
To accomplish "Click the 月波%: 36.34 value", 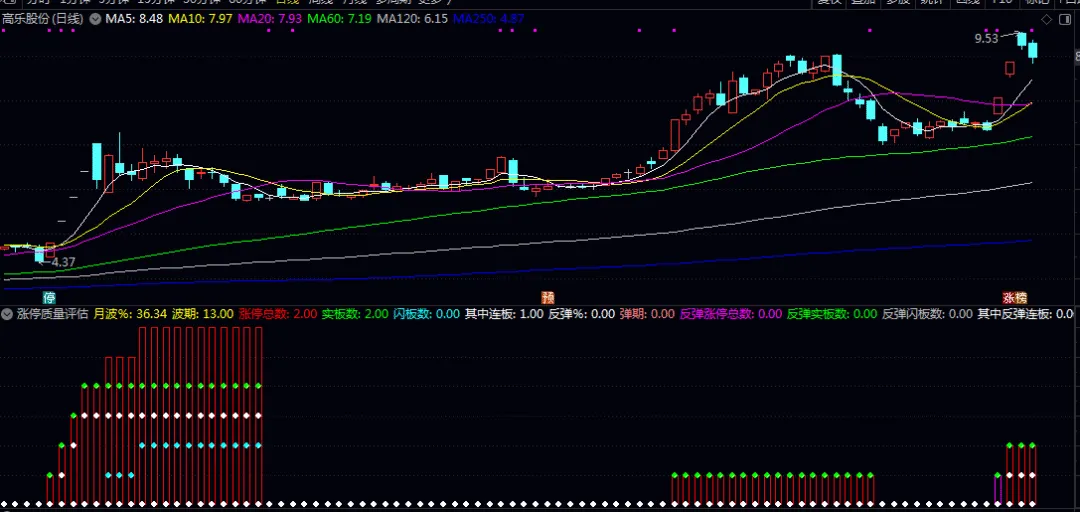I will (130, 314).
